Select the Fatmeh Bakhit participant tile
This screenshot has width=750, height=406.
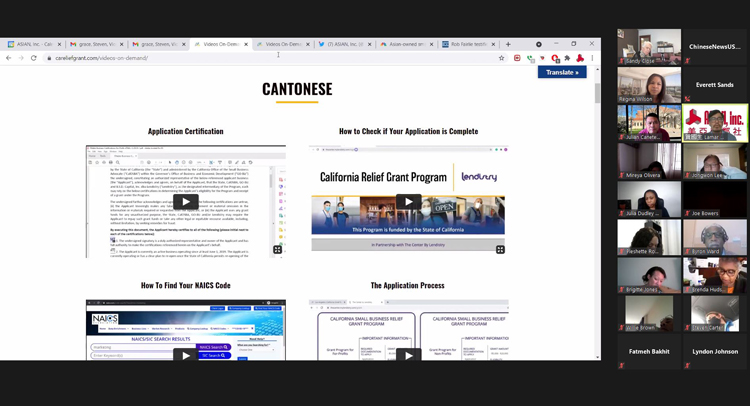point(649,351)
